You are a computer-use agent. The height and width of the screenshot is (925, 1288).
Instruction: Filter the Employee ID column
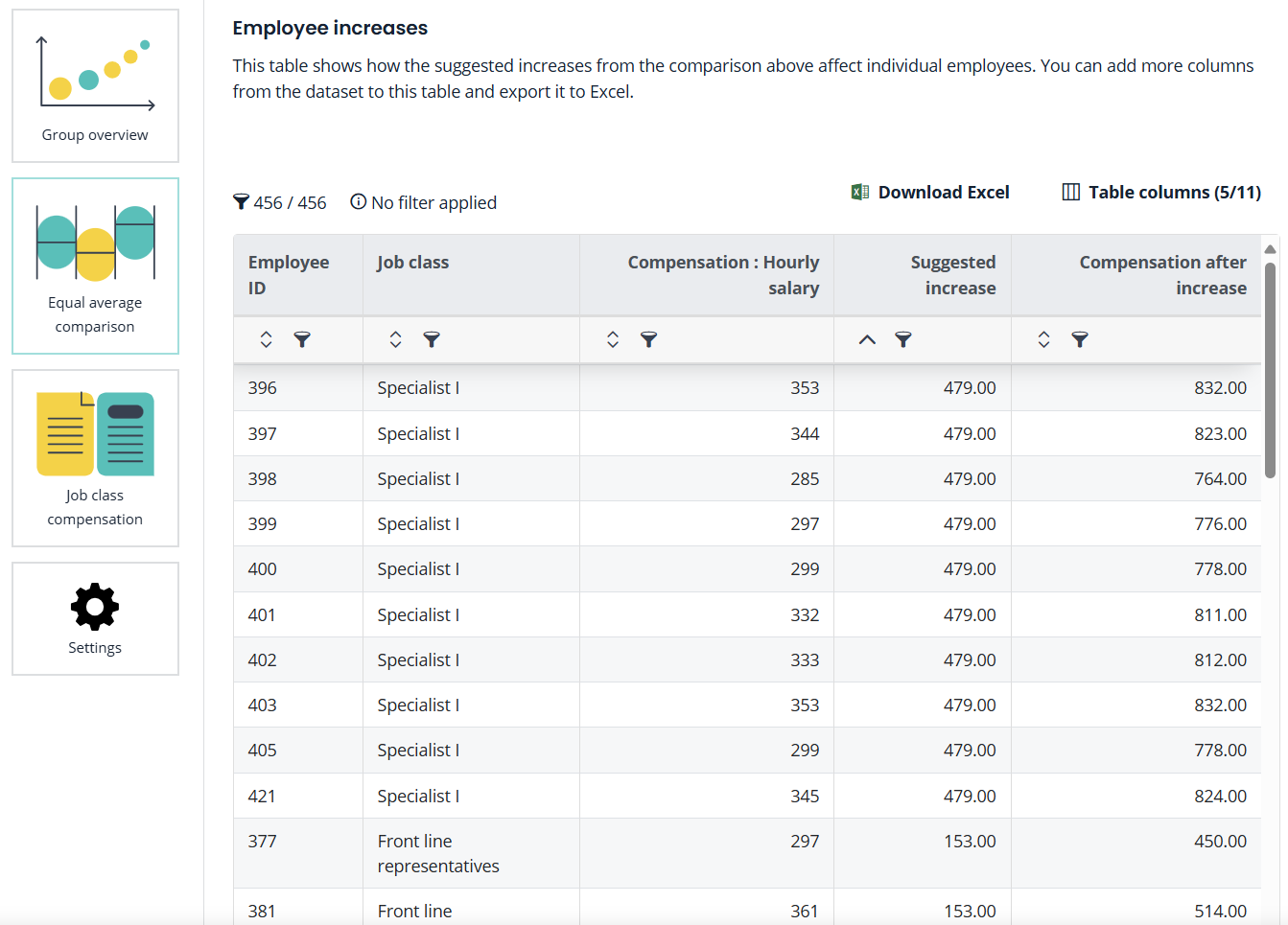tap(302, 339)
